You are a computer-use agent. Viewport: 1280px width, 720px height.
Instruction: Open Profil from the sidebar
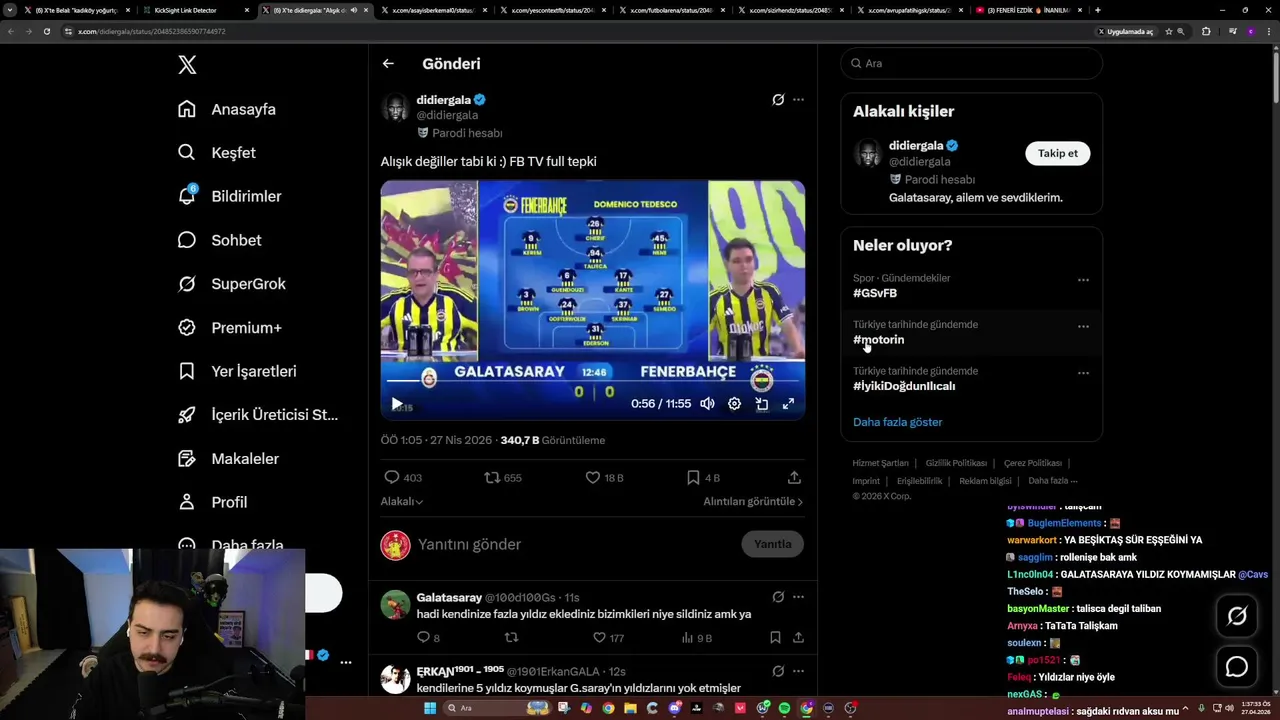click(212, 502)
